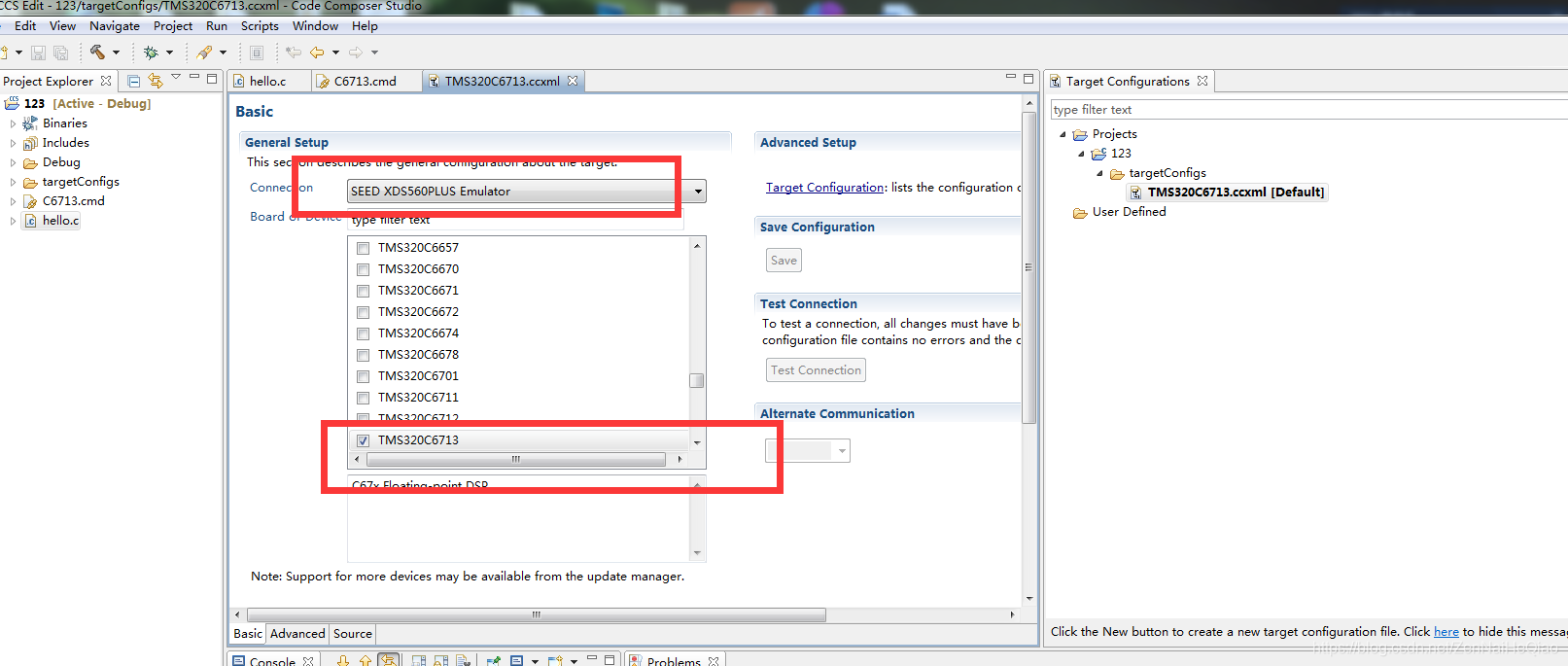Click the toggle-mark list icon in main toolbar
Image resolution: width=1568 pixels, height=666 pixels.
pos(257,53)
